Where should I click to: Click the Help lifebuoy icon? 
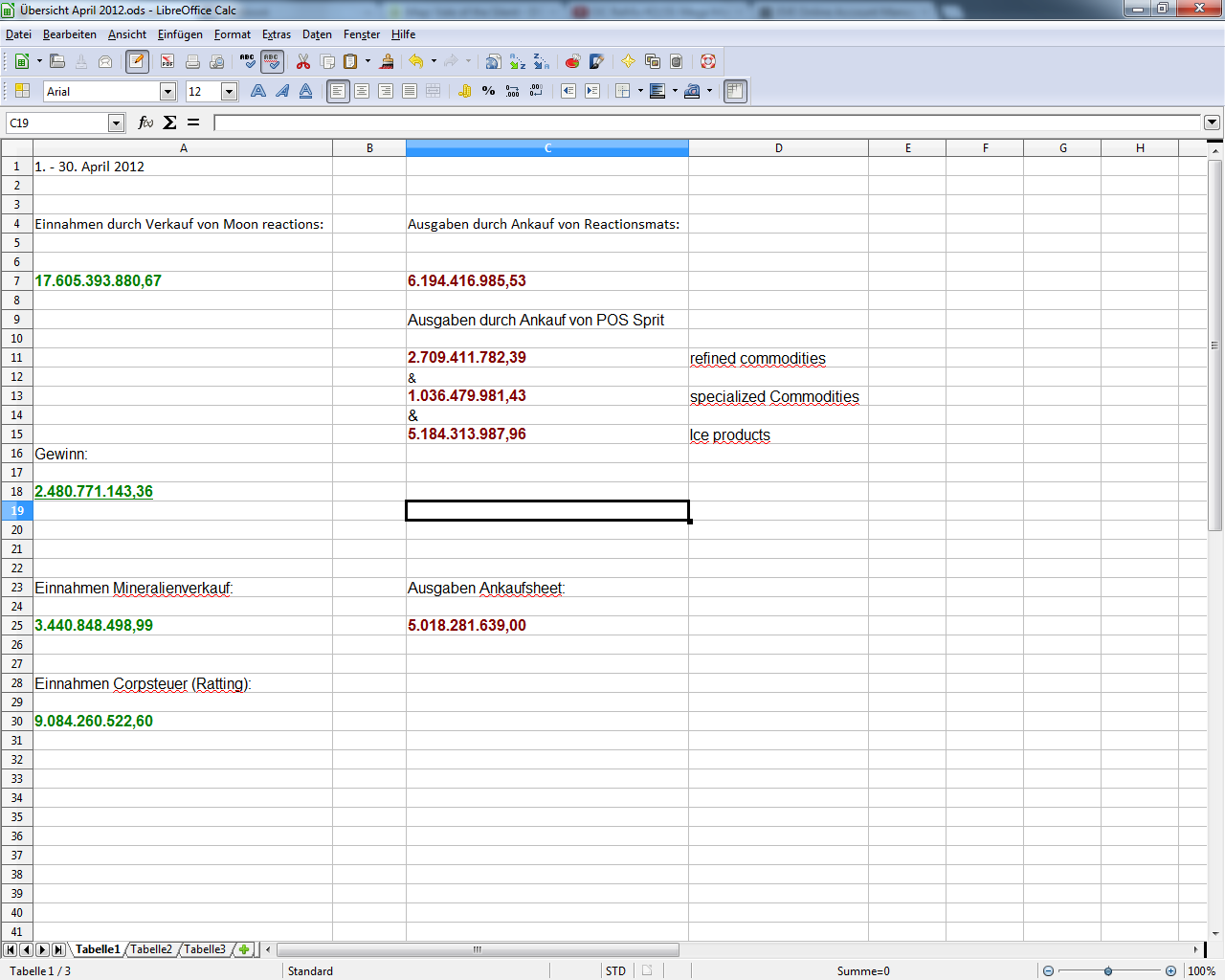[708, 61]
